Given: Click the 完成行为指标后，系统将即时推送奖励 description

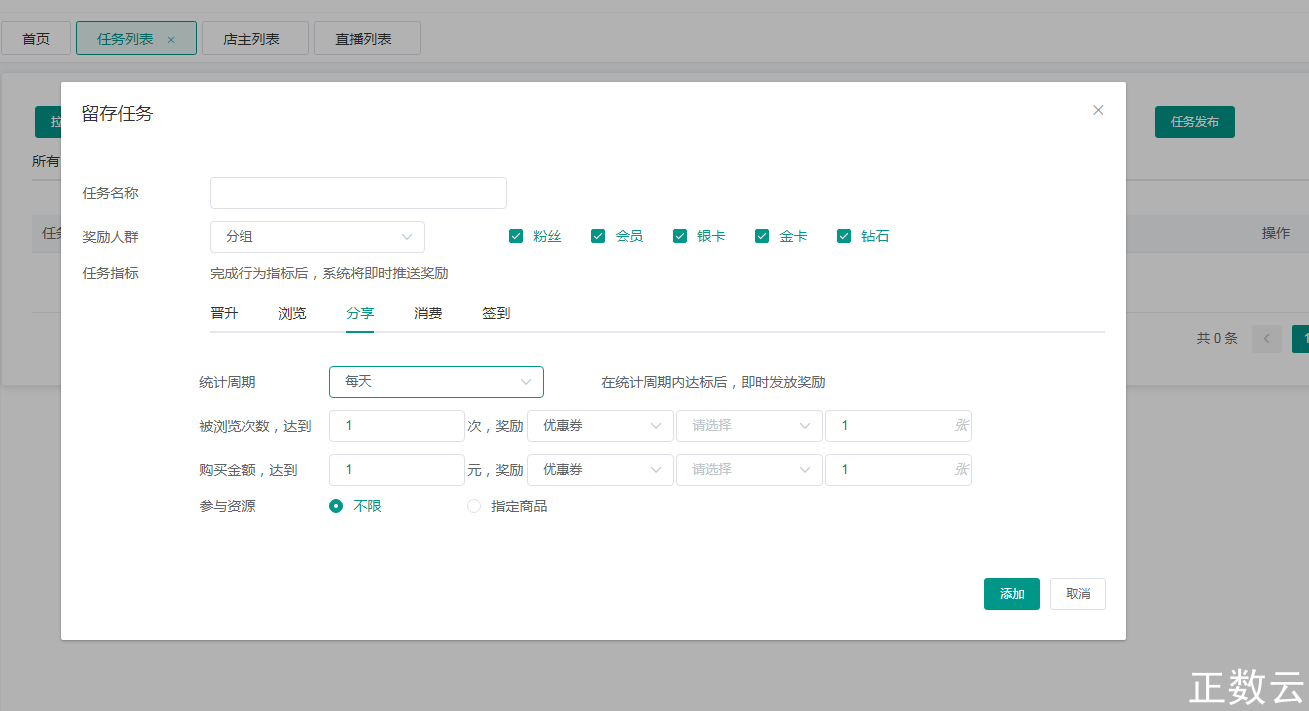Looking at the screenshot, I should (x=329, y=273).
